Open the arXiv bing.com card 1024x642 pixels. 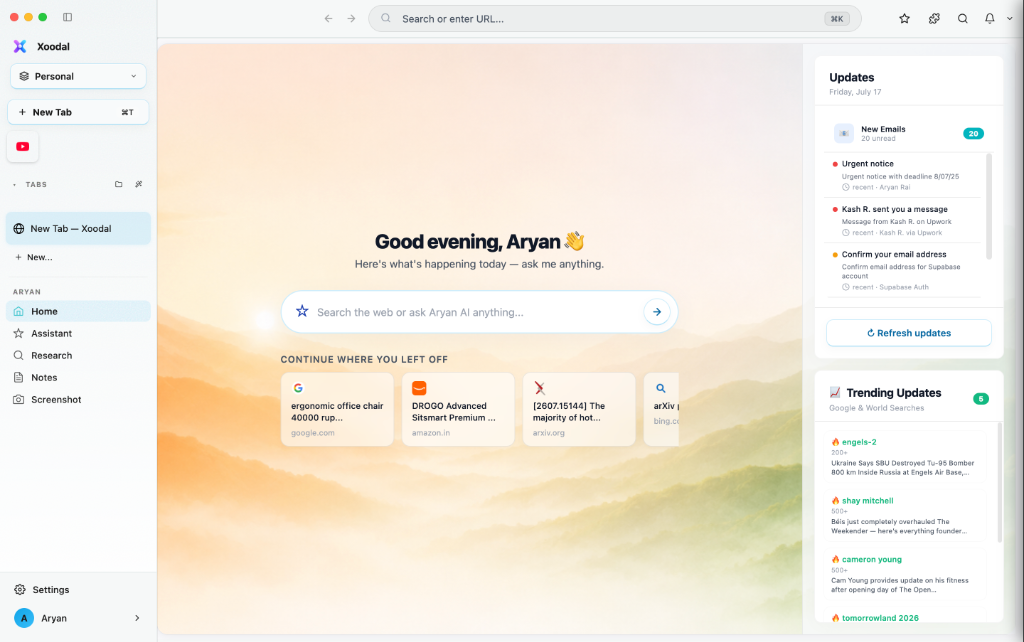(662, 409)
